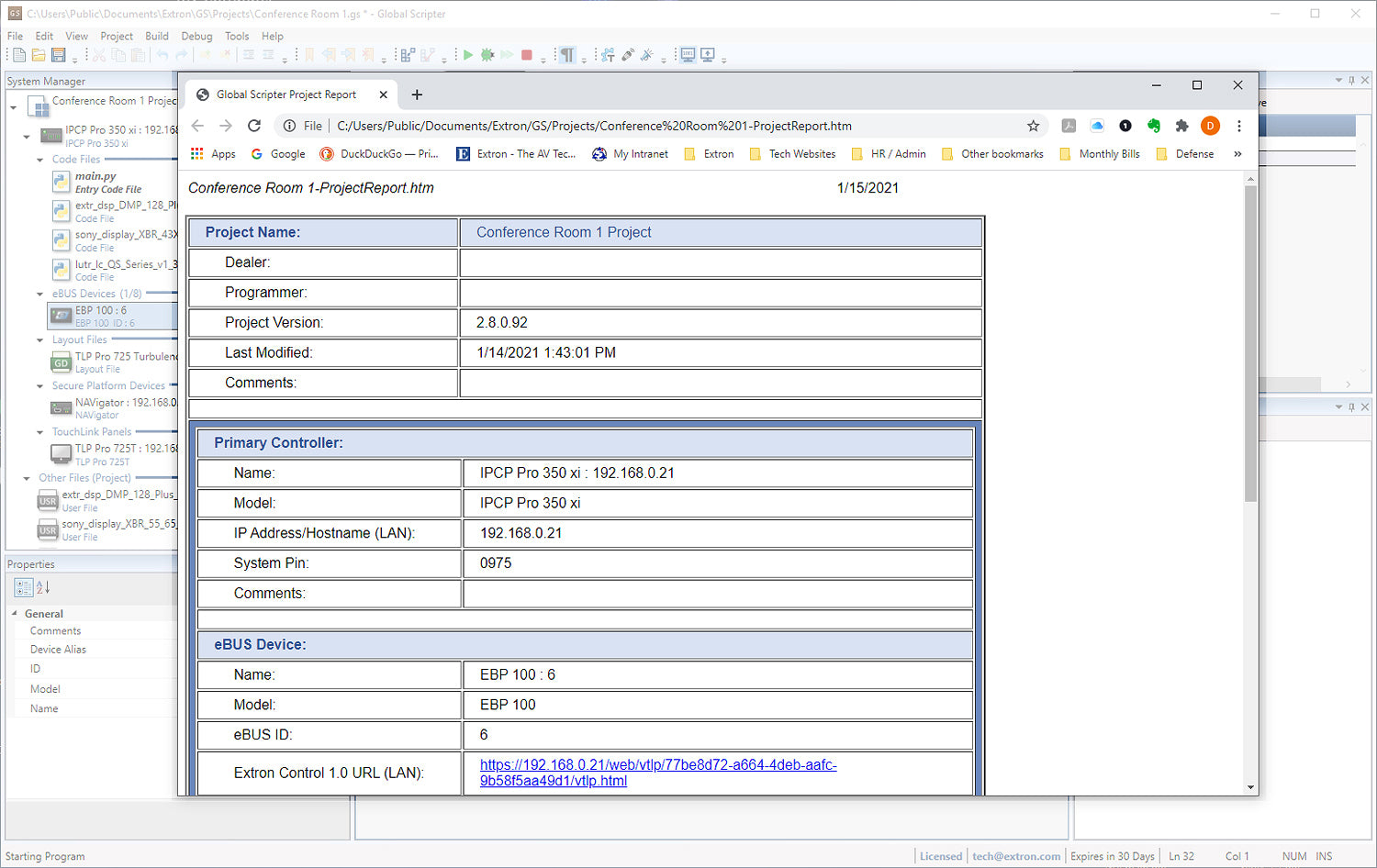Click the monitor upload icon in toolbar
This screenshot has height=868, width=1377.
(708, 55)
